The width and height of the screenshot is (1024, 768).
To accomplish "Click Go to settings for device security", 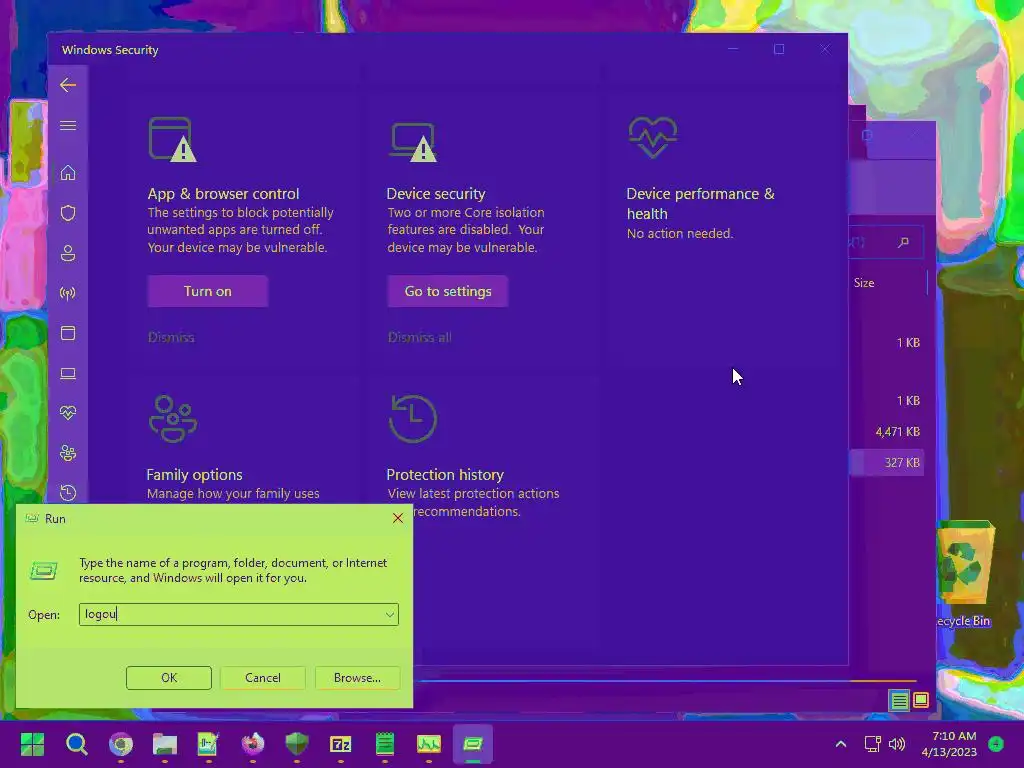I will [448, 291].
